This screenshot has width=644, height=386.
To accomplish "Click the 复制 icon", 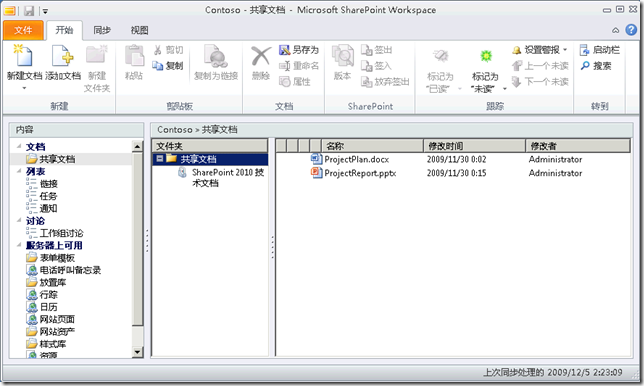I will coord(158,66).
